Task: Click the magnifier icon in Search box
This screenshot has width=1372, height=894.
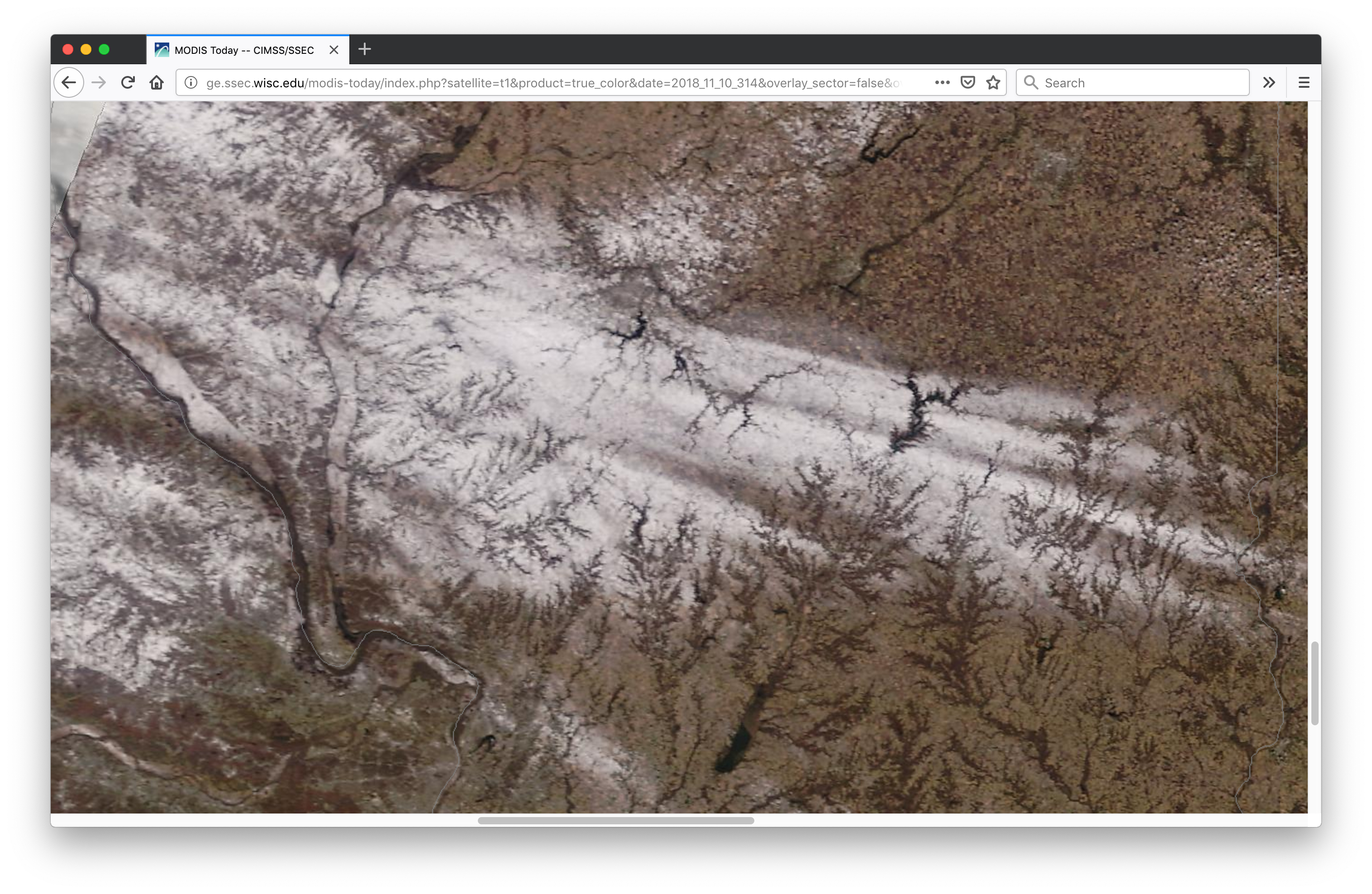Action: [1031, 82]
